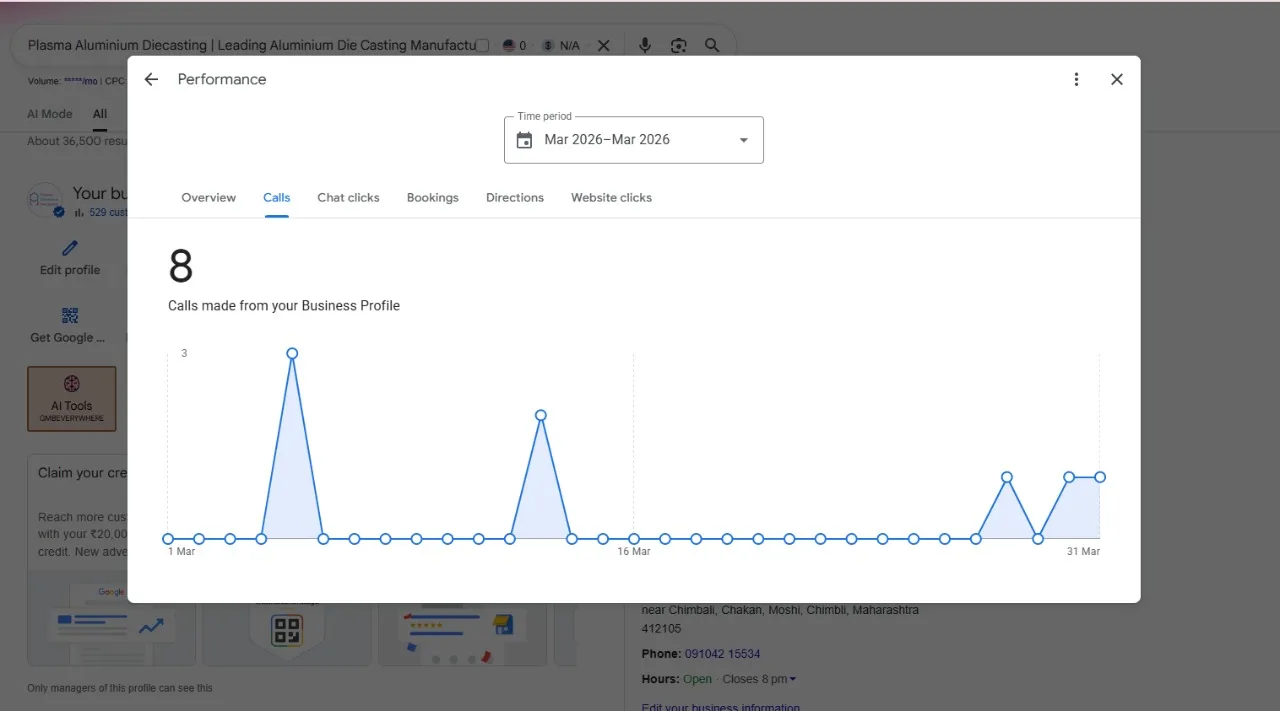Expand the Time period dropdown arrow
The height and width of the screenshot is (711, 1280).
tap(743, 140)
